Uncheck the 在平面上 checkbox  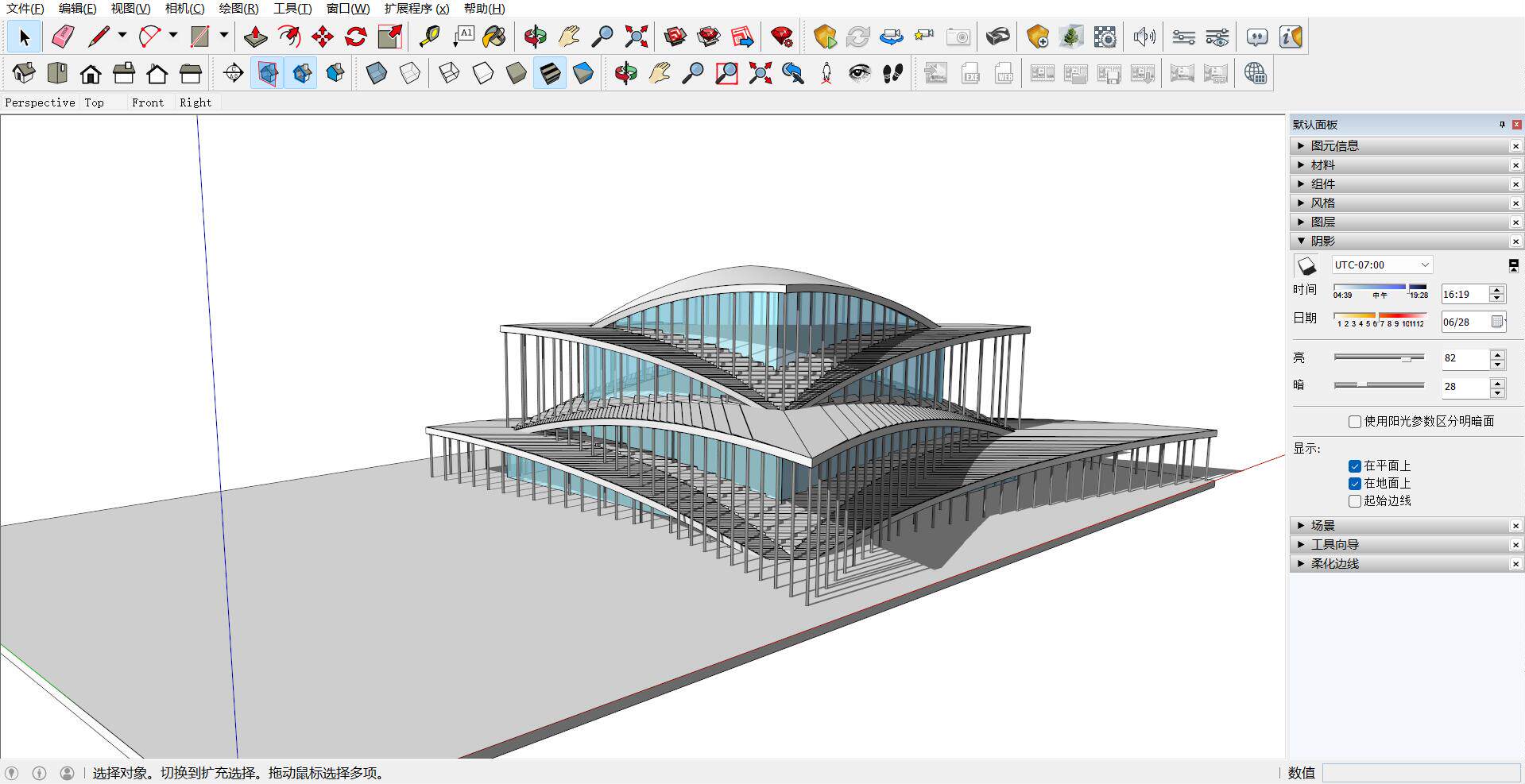click(x=1355, y=466)
